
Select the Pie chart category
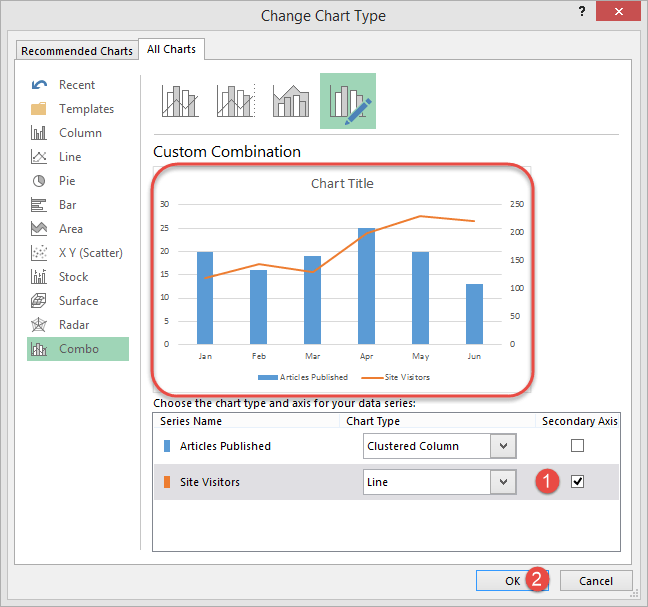(67, 181)
